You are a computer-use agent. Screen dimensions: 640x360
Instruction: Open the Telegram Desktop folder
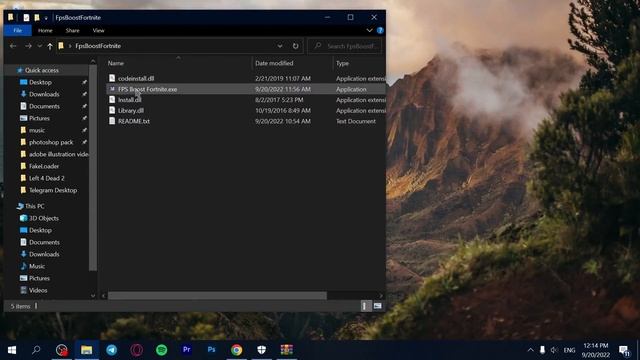coord(53,190)
